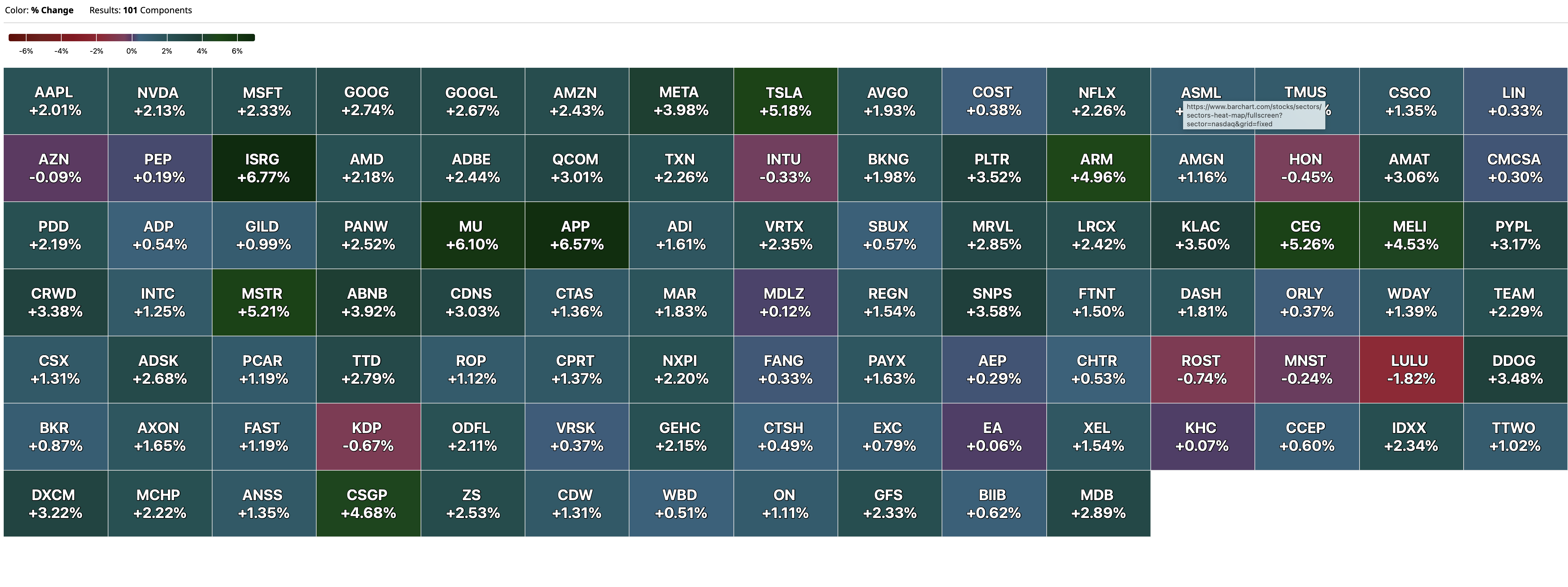Screen dimensions: 1568x587
Task: Select the CSGP +4.68% tile
Action: (368, 504)
